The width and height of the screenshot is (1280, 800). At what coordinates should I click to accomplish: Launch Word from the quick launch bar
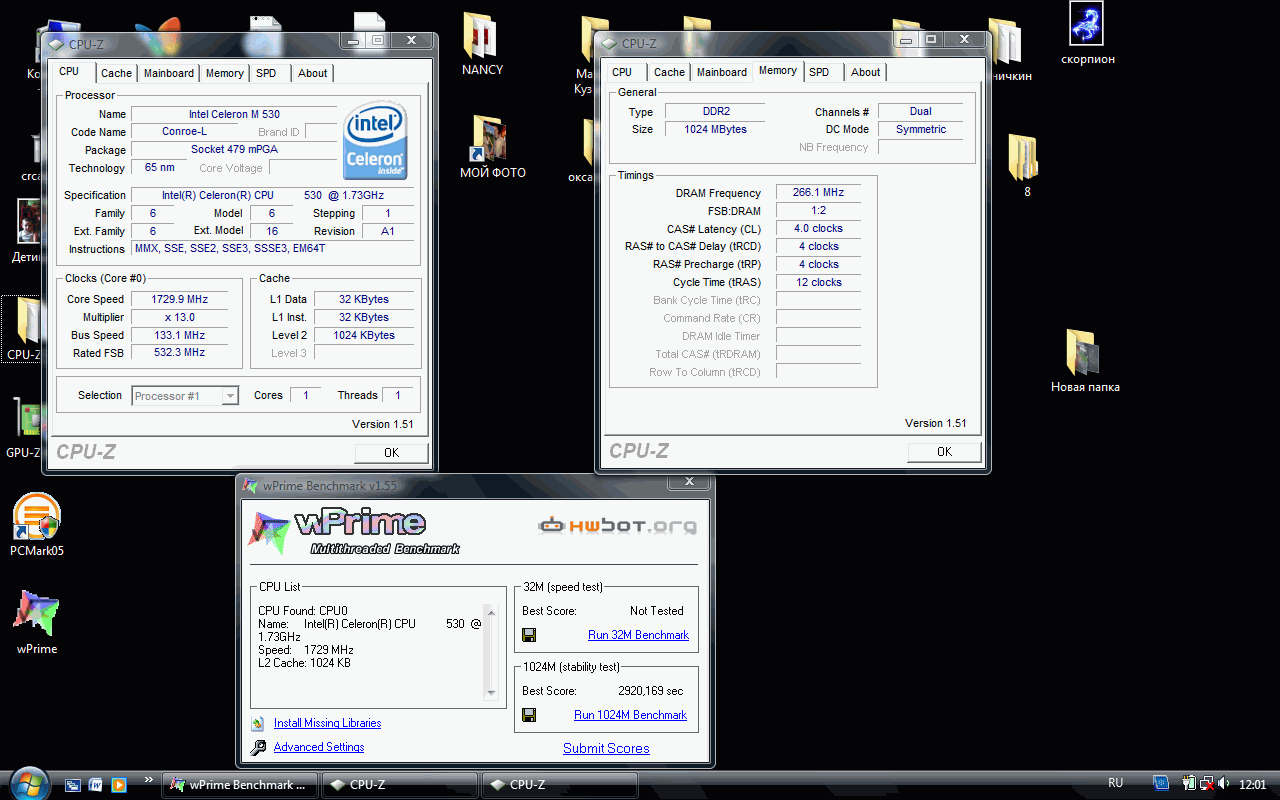96,785
